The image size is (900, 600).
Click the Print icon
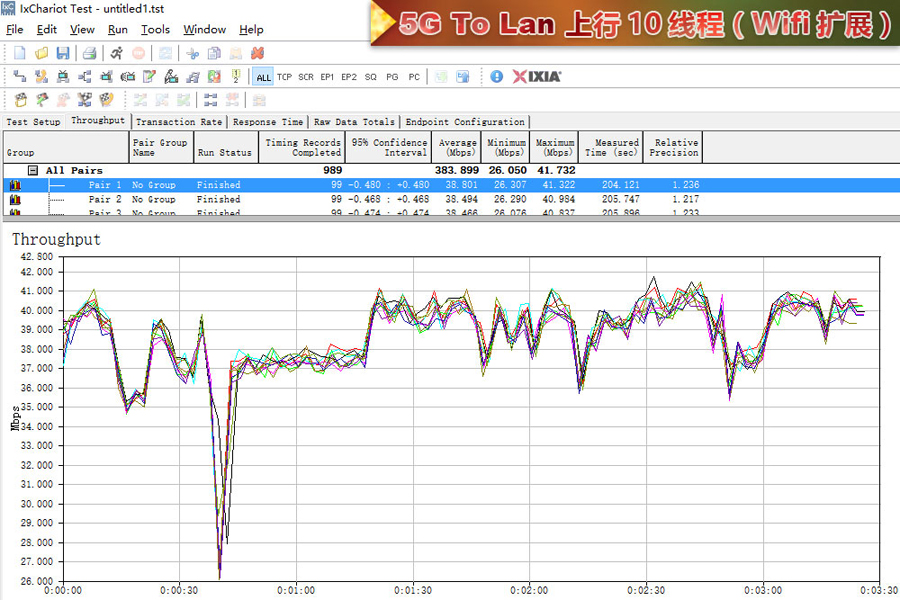click(x=89, y=53)
